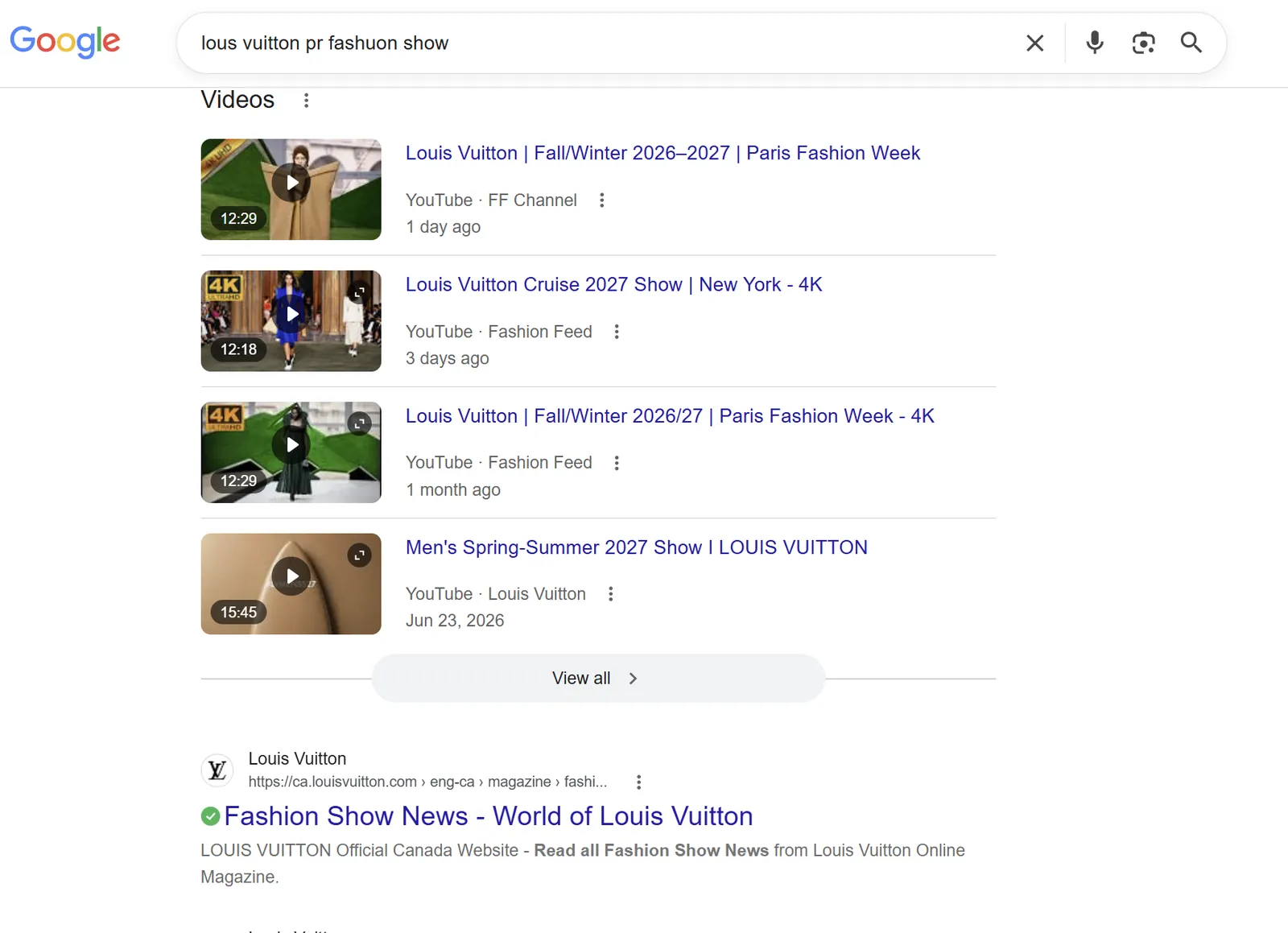Image resolution: width=1288 pixels, height=933 pixels.
Task: Open the options menu for the FF Channel video
Action: click(601, 200)
